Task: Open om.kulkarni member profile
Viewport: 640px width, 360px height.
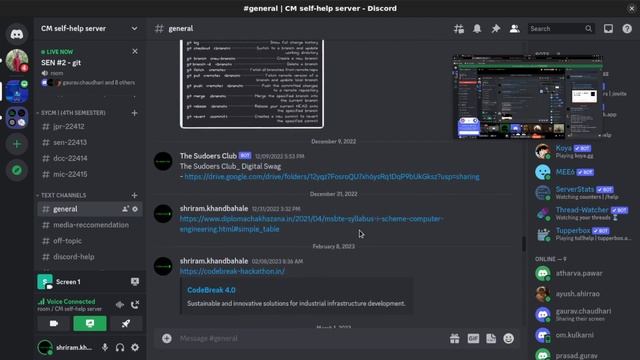Action: click(584, 335)
